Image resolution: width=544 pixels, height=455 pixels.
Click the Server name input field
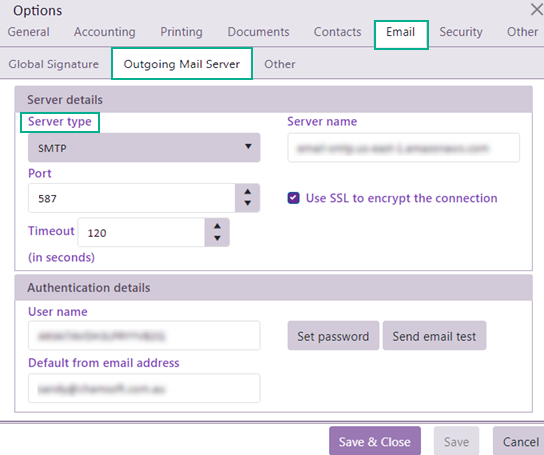point(403,148)
